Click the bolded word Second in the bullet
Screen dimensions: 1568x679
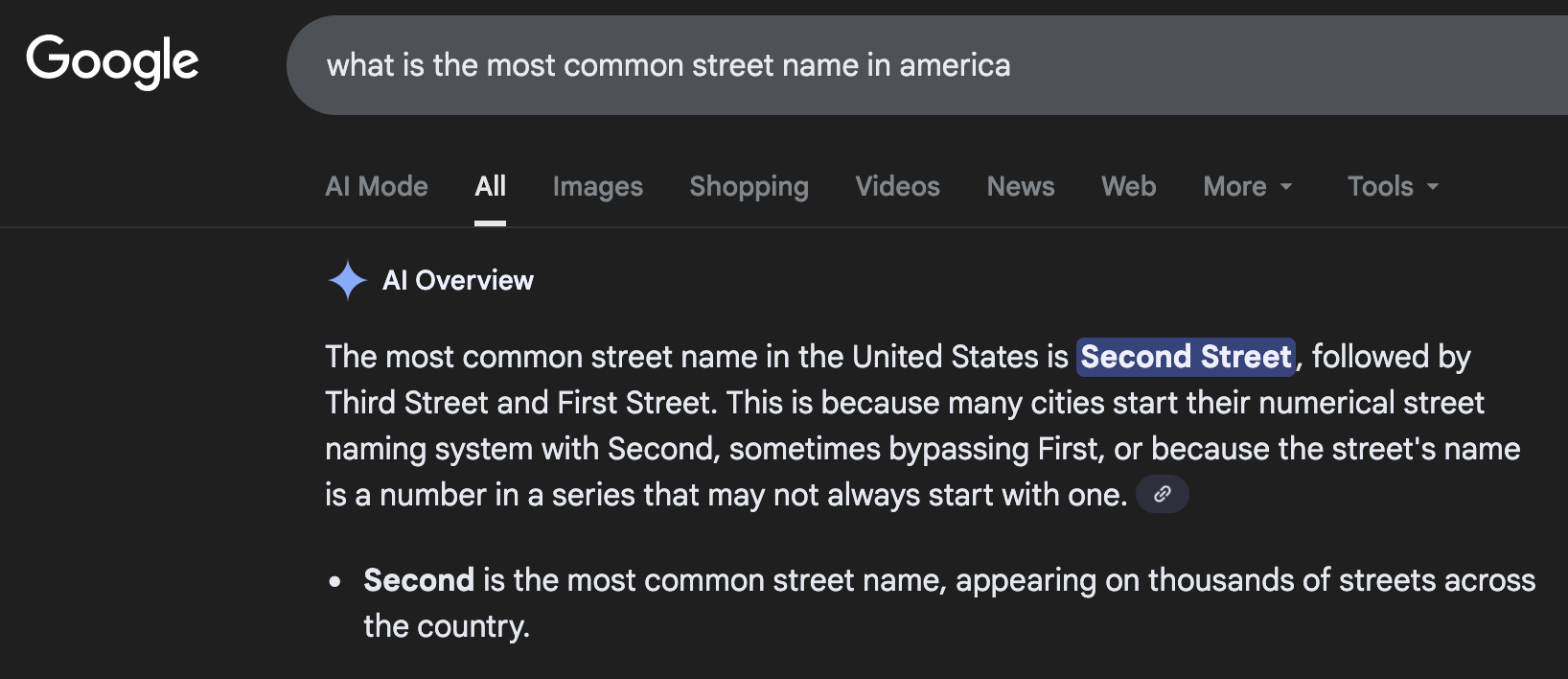(x=419, y=579)
